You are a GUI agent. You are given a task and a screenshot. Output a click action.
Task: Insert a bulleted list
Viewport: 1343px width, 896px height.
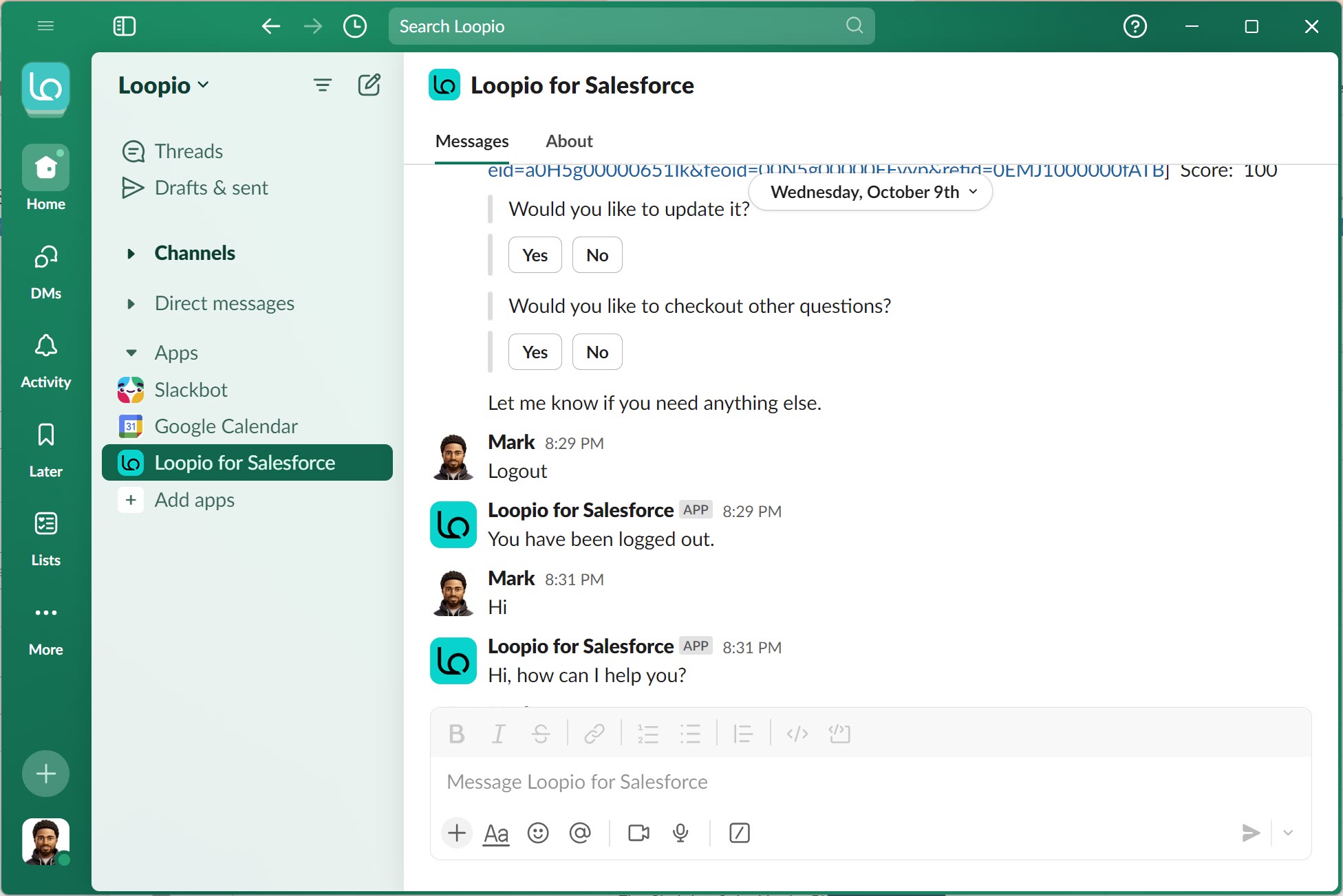[690, 734]
